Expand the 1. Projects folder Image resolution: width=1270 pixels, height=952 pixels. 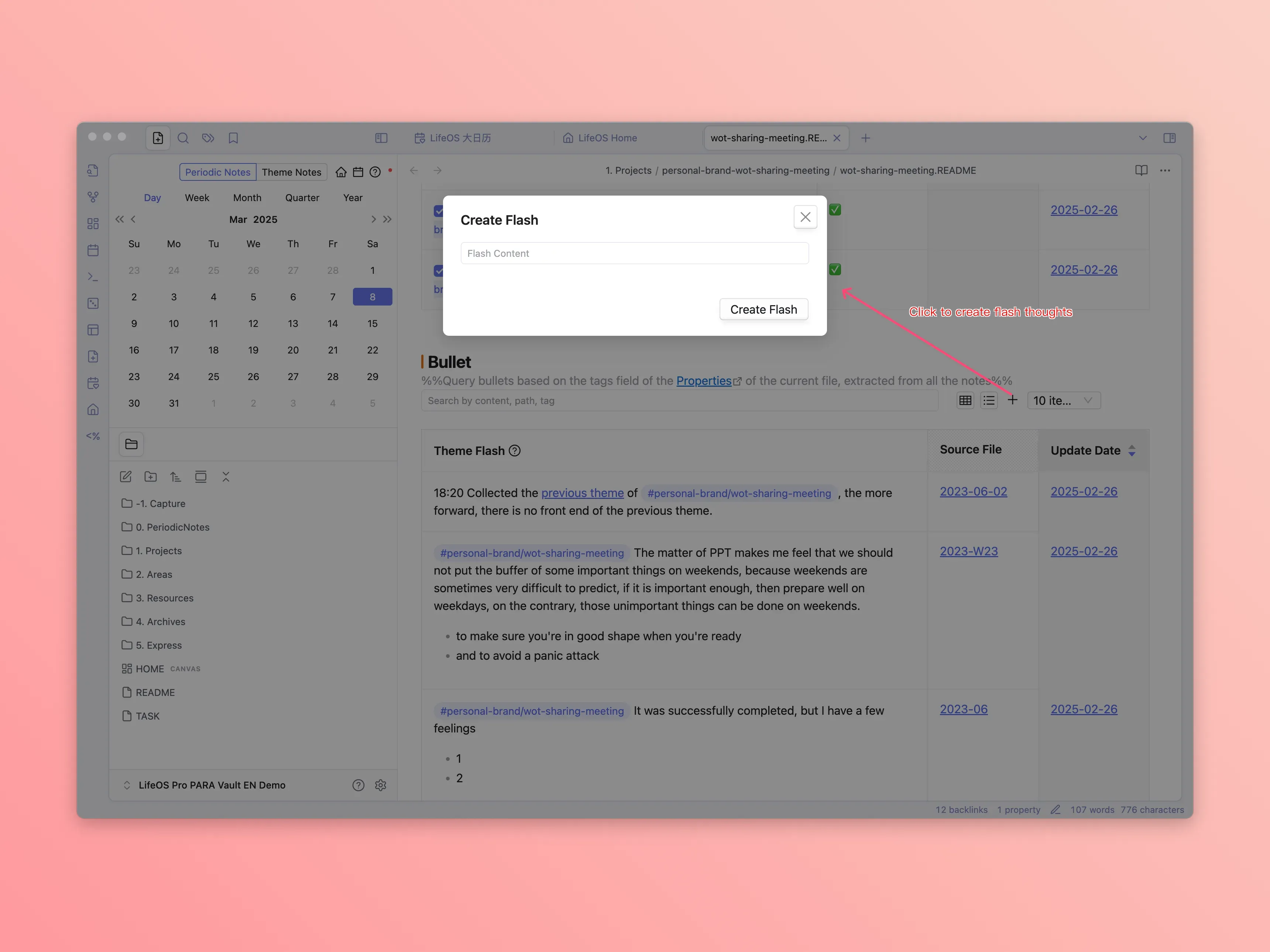pos(158,551)
